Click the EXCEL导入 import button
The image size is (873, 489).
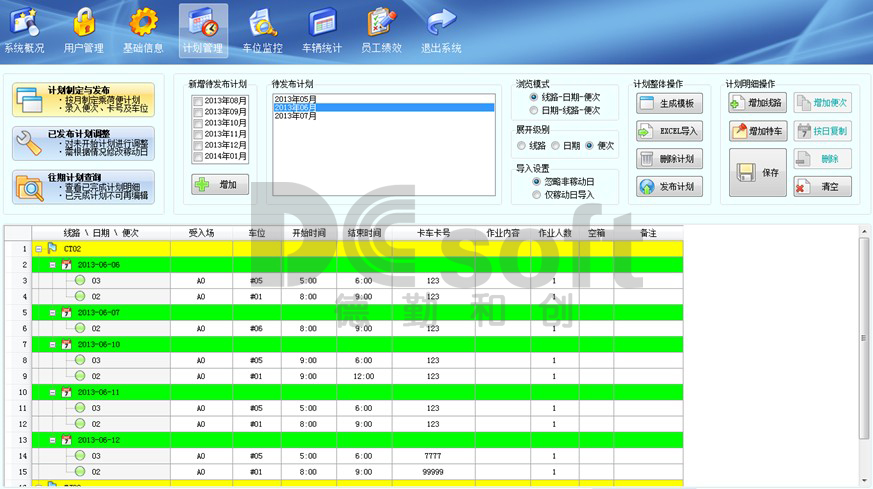[x=669, y=131]
